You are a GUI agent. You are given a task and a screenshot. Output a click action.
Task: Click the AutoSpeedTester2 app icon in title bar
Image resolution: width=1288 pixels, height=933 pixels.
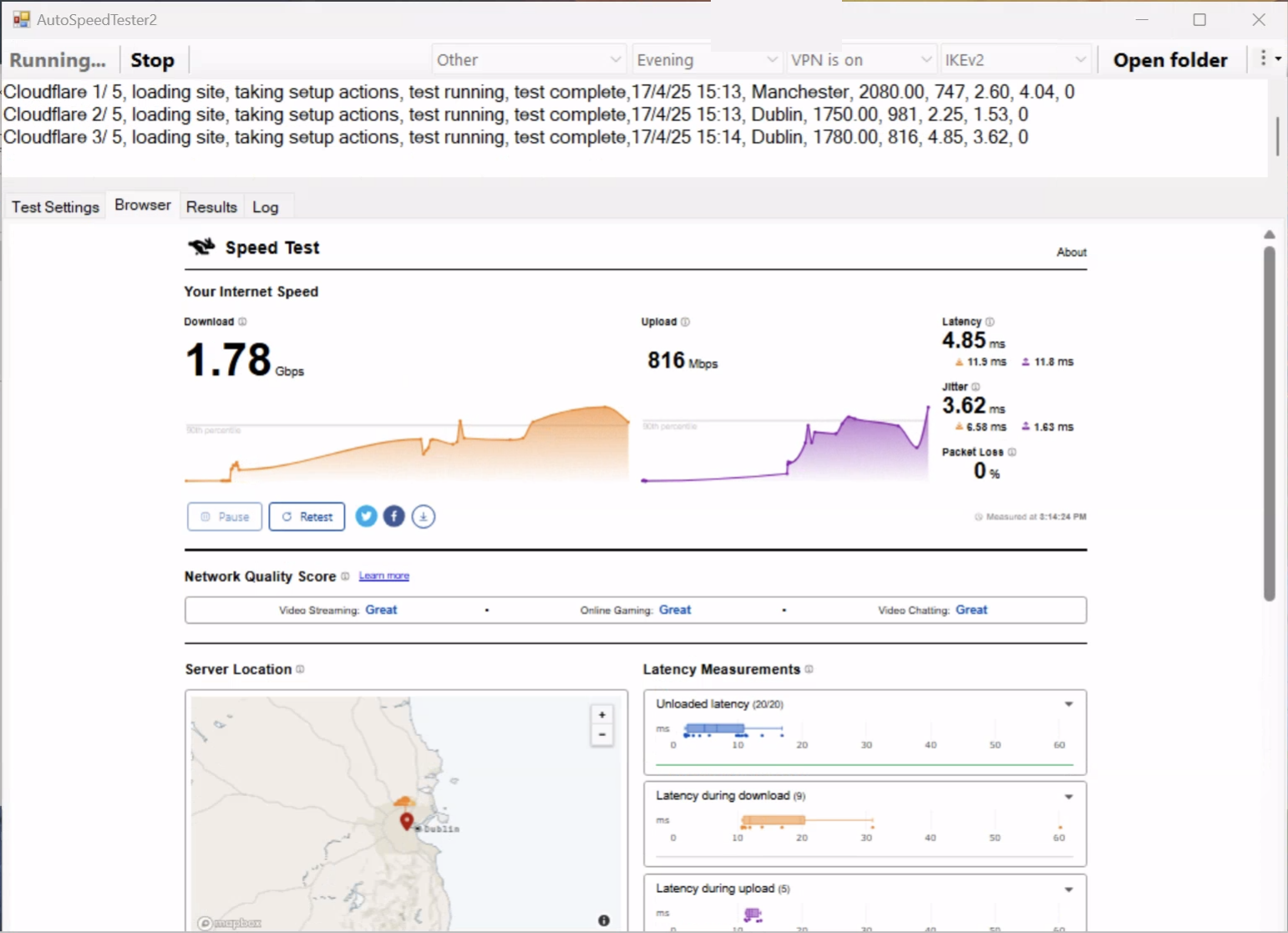[21, 19]
